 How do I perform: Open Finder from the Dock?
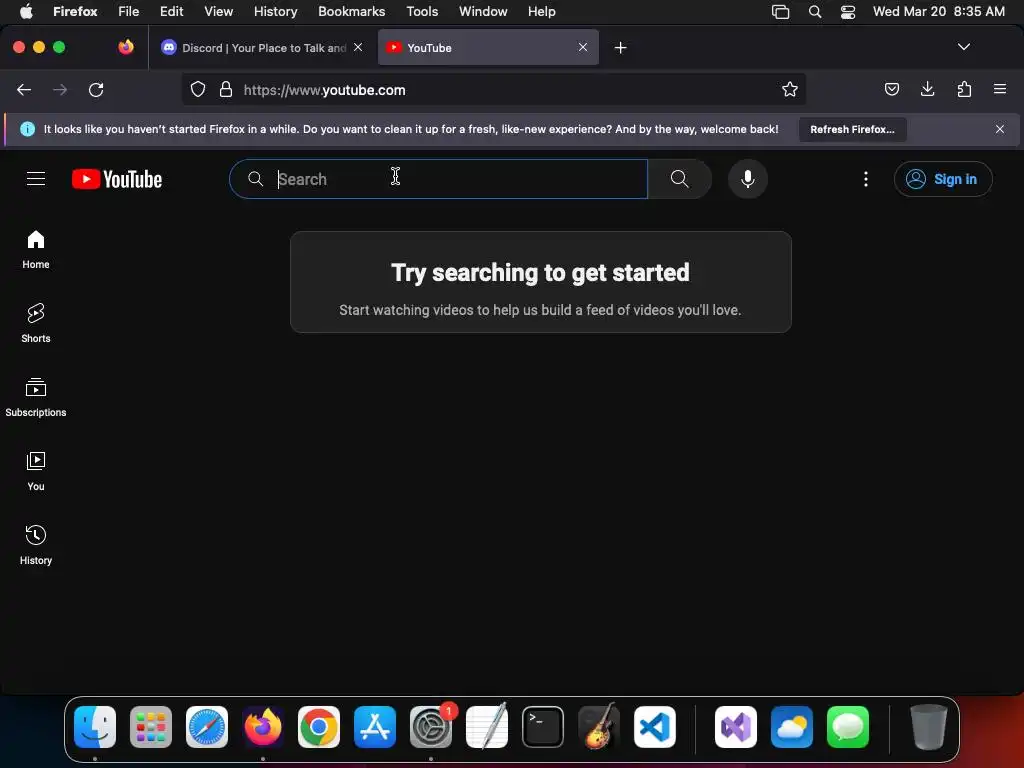[x=95, y=727]
